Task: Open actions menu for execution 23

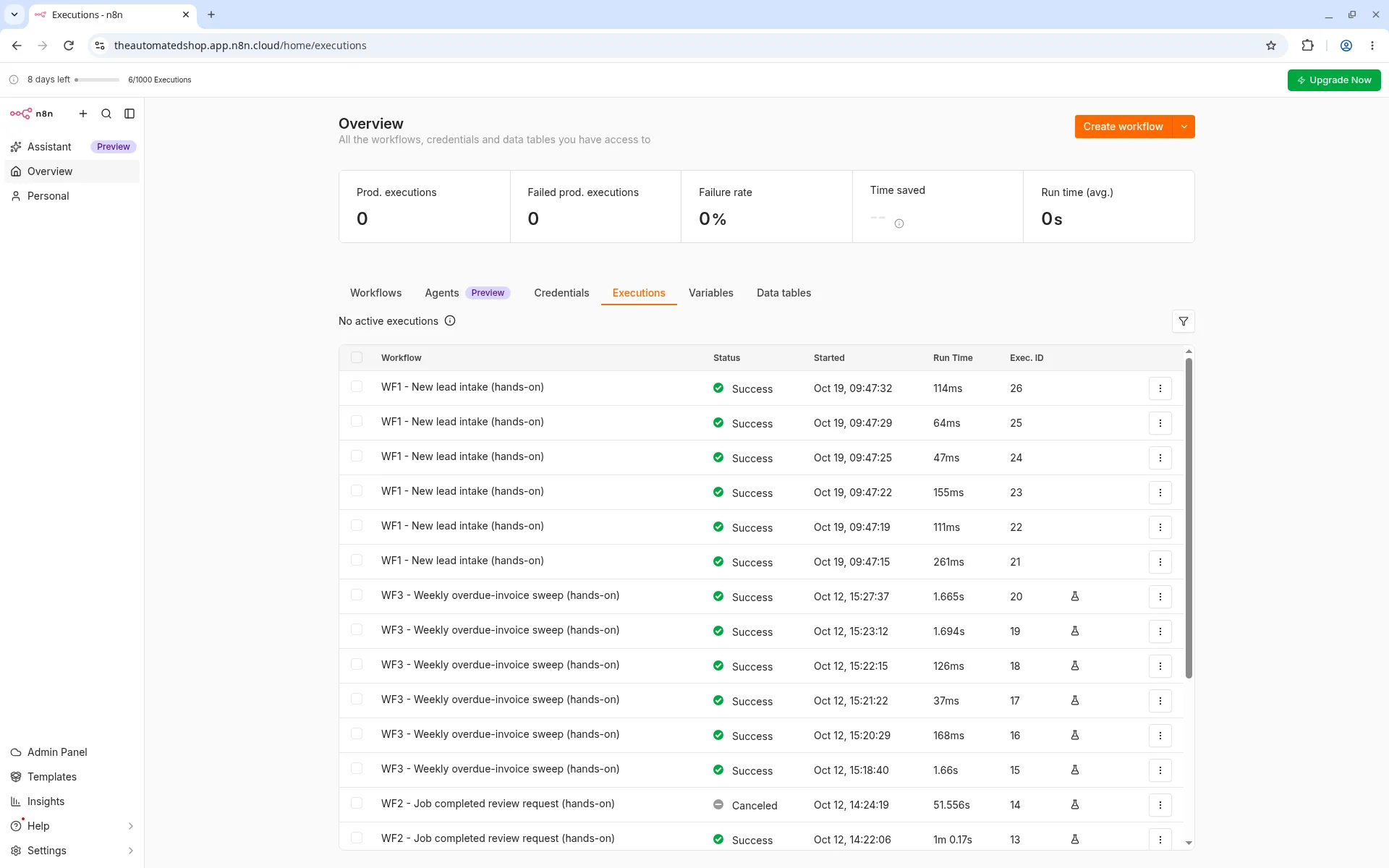Action: click(x=1160, y=493)
